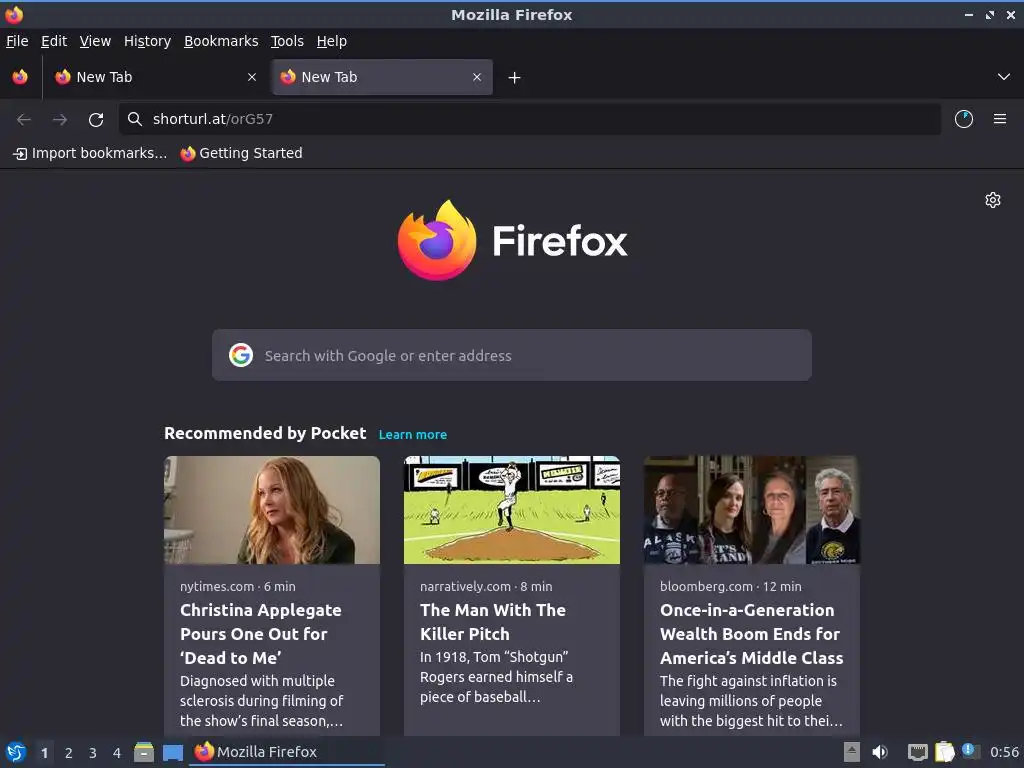Viewport: 1024px width, 768px height.
Task: Open the Tools menu
Action: pos(287,41)
